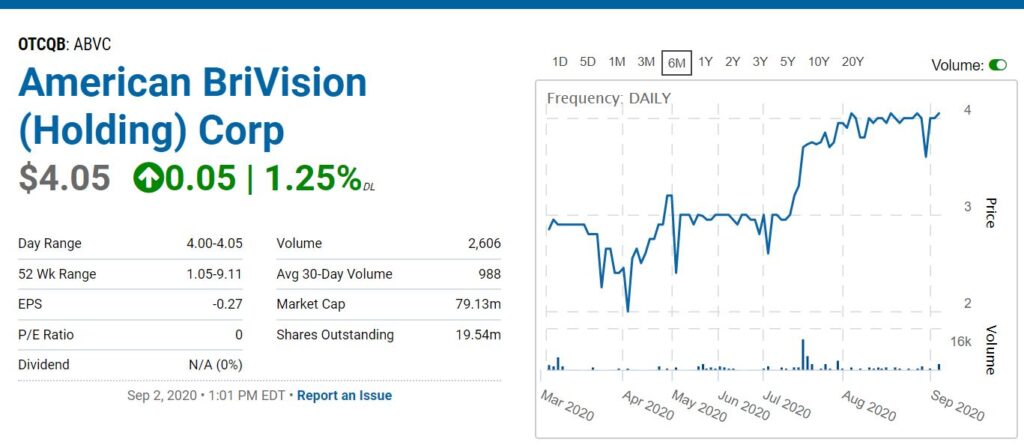Select the 5D chart range

point(588,62)
